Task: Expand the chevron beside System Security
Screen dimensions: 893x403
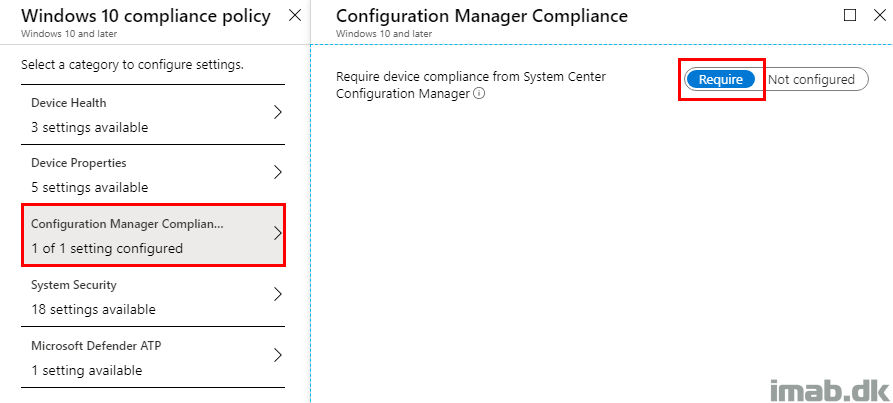Action: [278, 294]
